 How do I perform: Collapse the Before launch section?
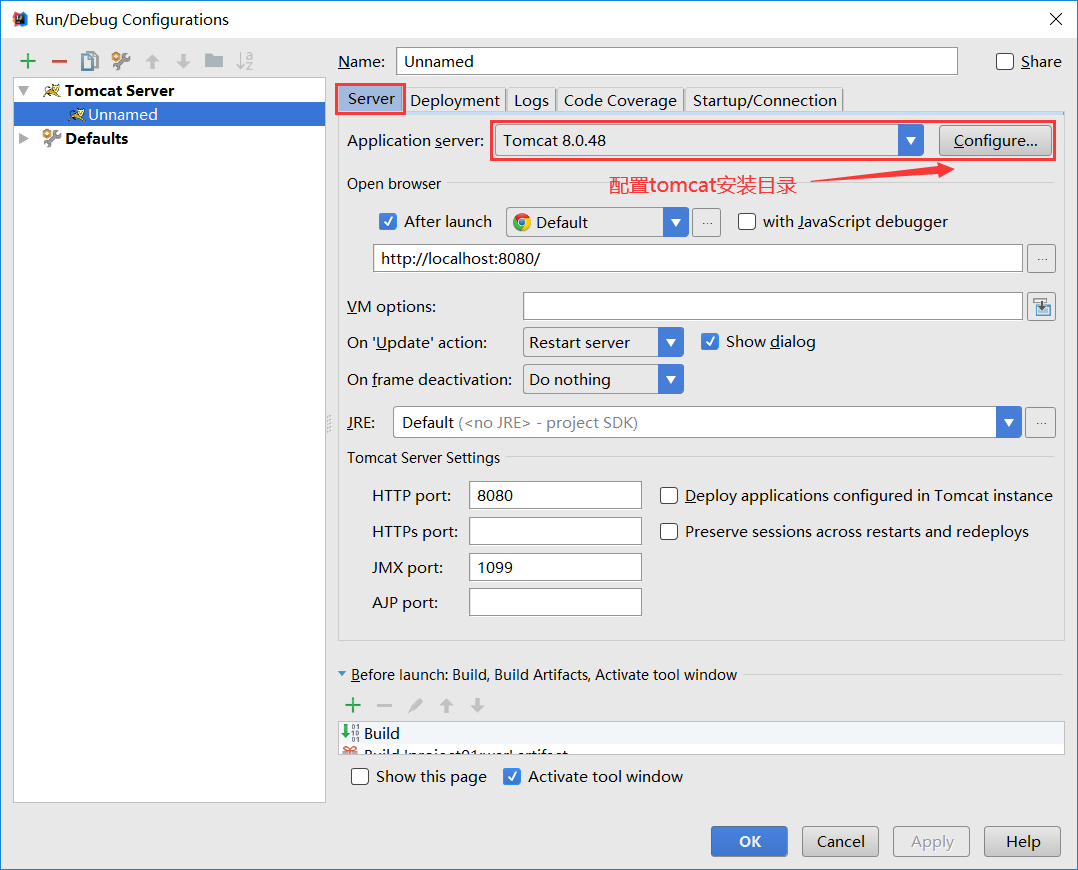coord(342,675)
